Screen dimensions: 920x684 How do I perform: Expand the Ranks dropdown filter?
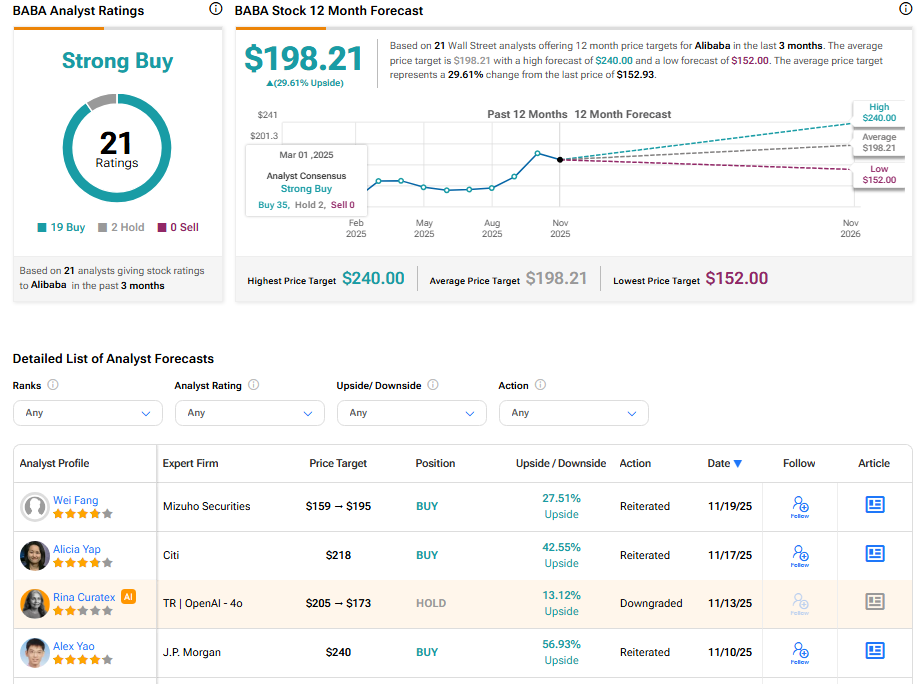click(87, 413)
